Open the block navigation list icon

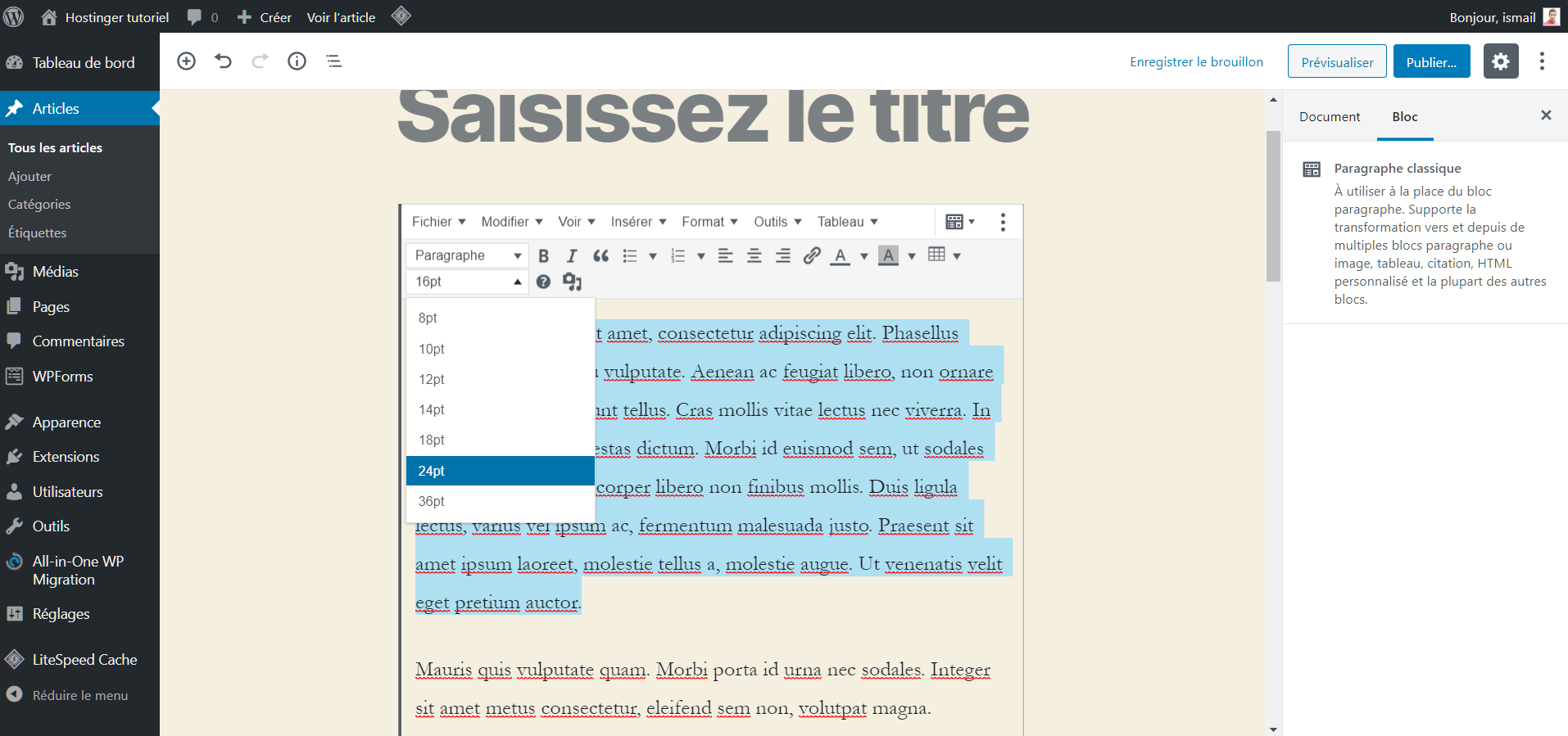coord(333,61)
